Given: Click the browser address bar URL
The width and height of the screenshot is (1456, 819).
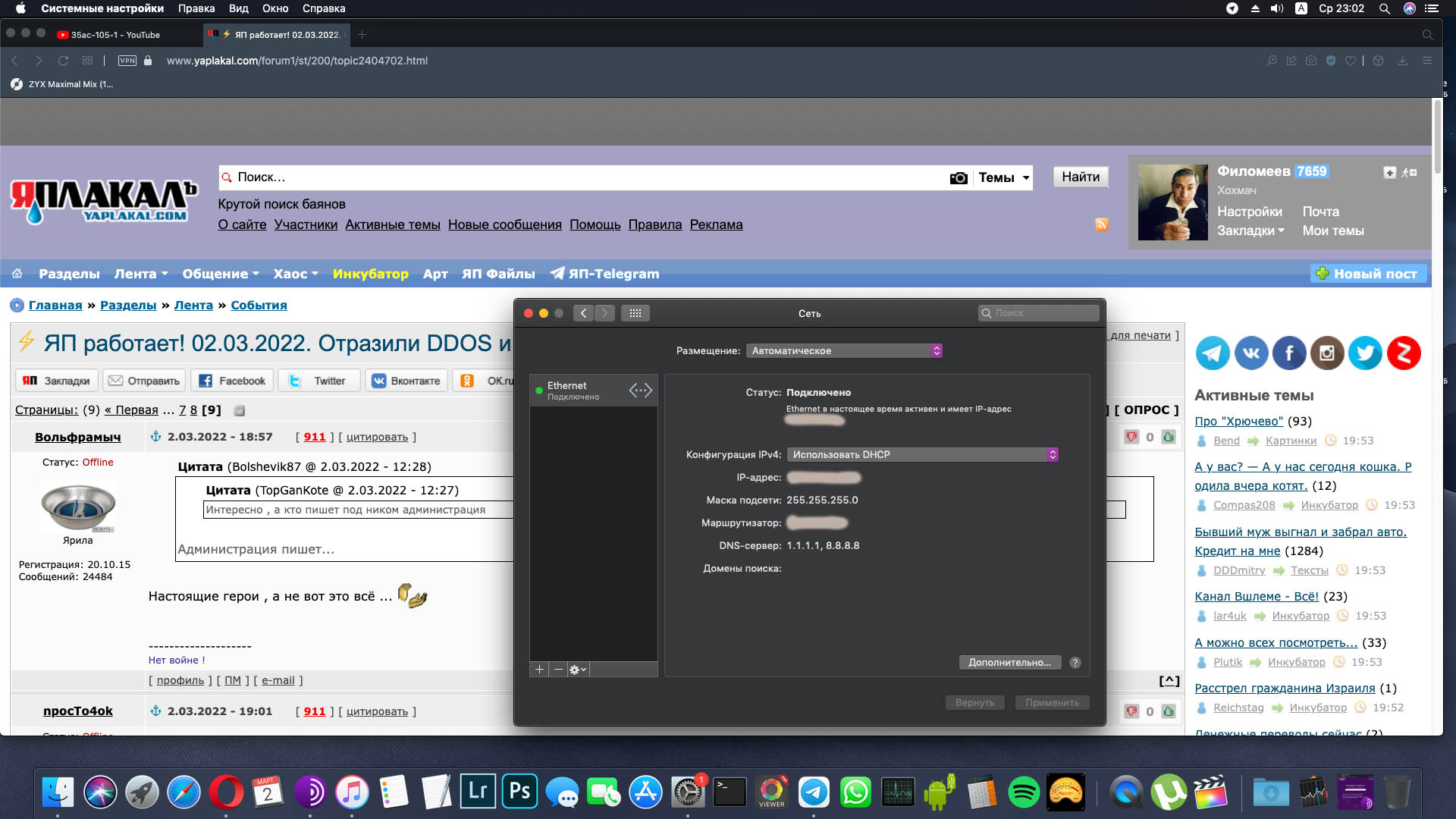Looking at the screenshot, I should [x=297, y=61].
